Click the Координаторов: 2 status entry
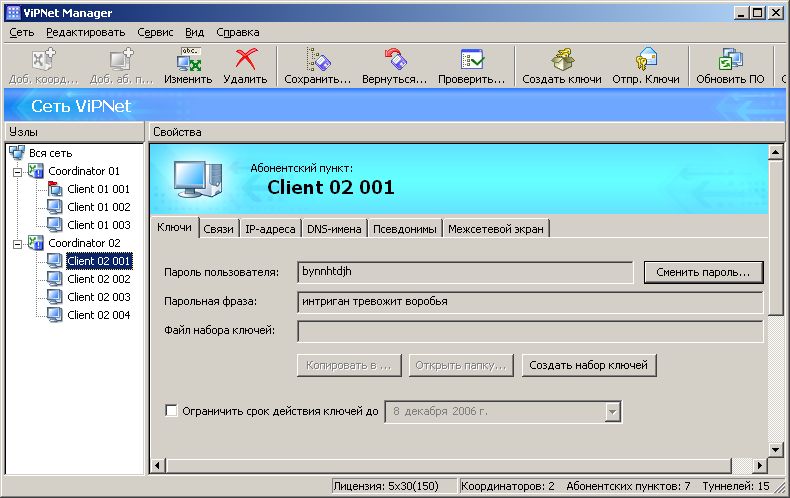790x498 pixels. click(x=507, y=486)
